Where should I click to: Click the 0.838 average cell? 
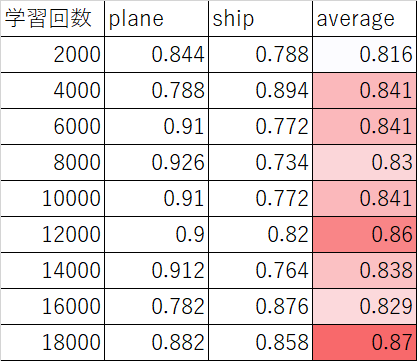pos(364,270)
